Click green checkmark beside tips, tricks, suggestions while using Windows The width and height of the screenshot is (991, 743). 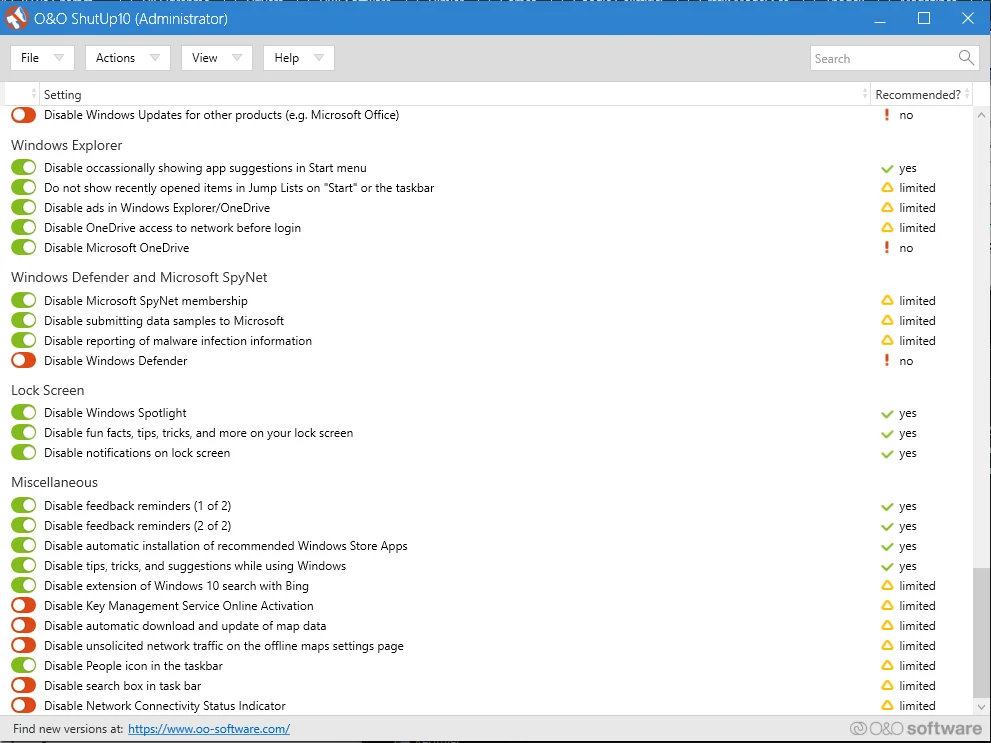pos(887,567)
